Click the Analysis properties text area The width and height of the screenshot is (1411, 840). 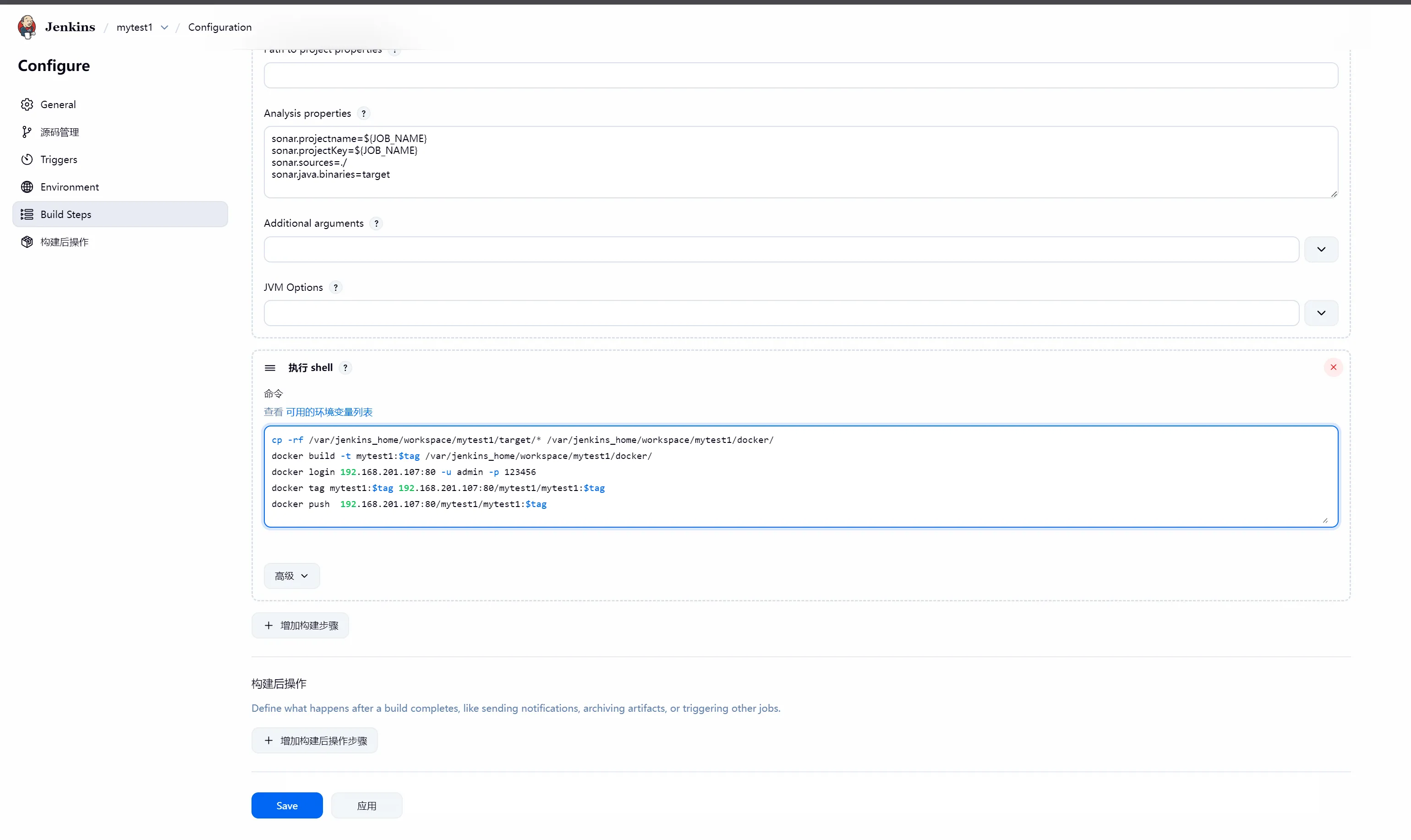coord(800,163)
